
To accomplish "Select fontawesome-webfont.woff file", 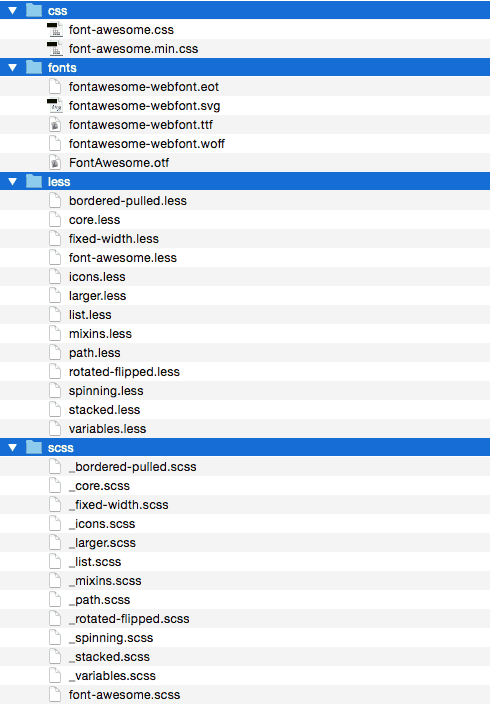I will tap(245, 144).
